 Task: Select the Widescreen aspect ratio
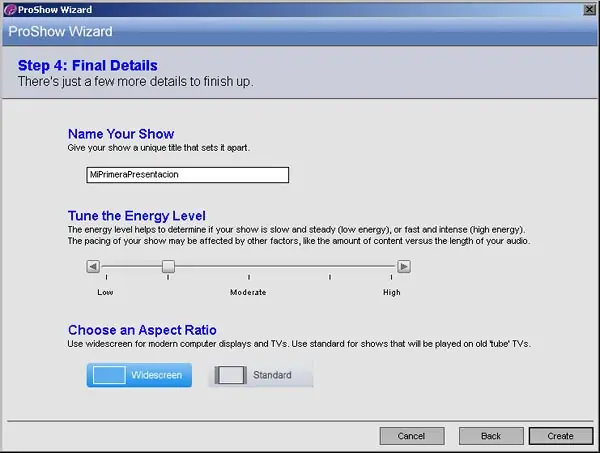[139, 375]
